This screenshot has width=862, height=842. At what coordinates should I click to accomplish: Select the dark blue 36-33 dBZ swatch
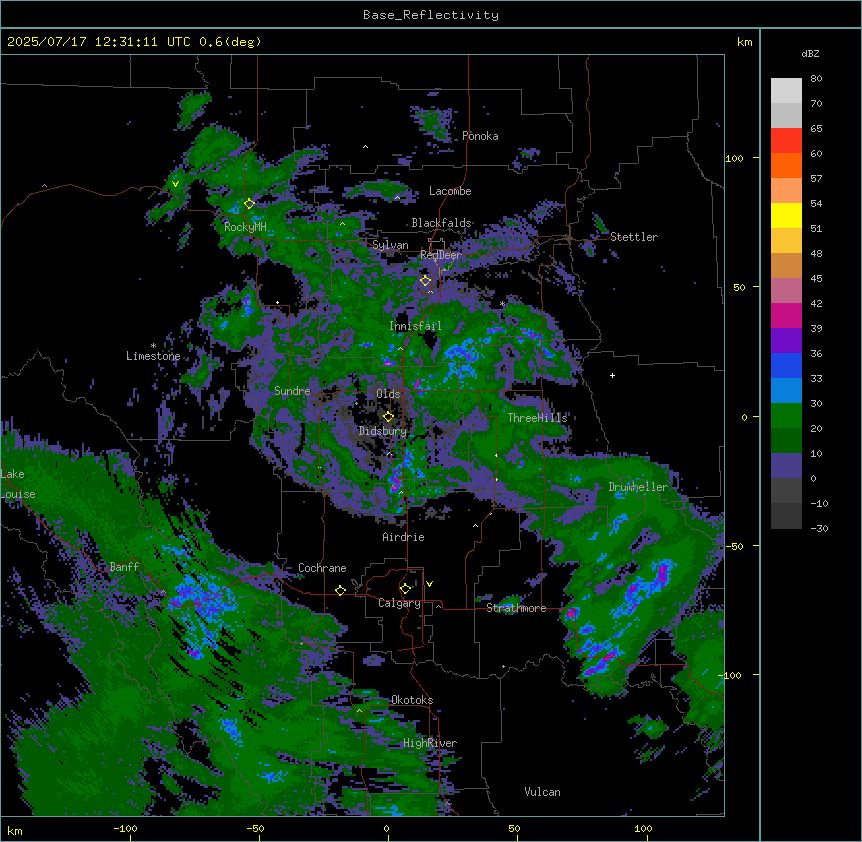786,366
